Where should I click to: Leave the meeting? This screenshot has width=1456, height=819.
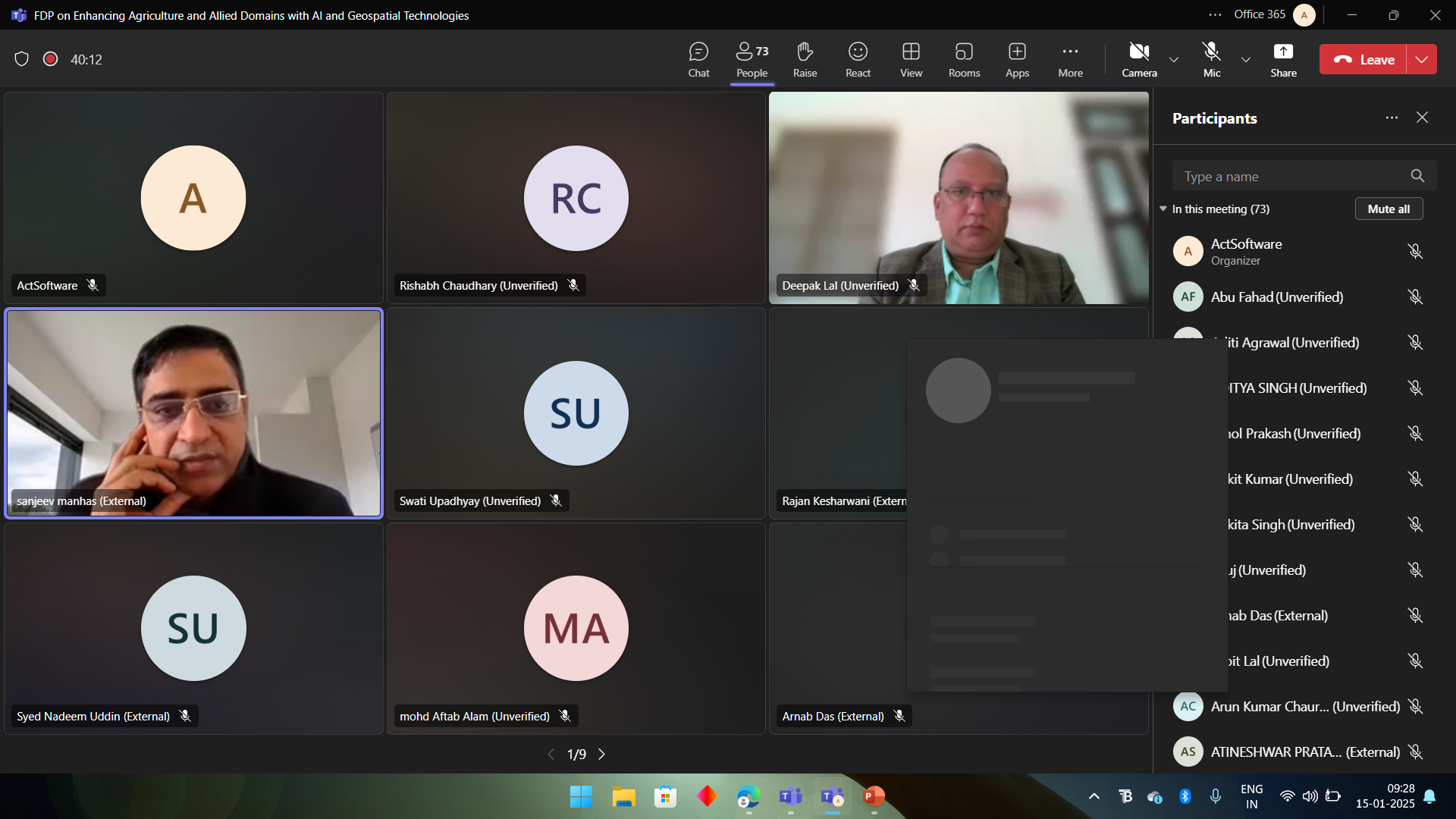click(x=1363, y=59)
